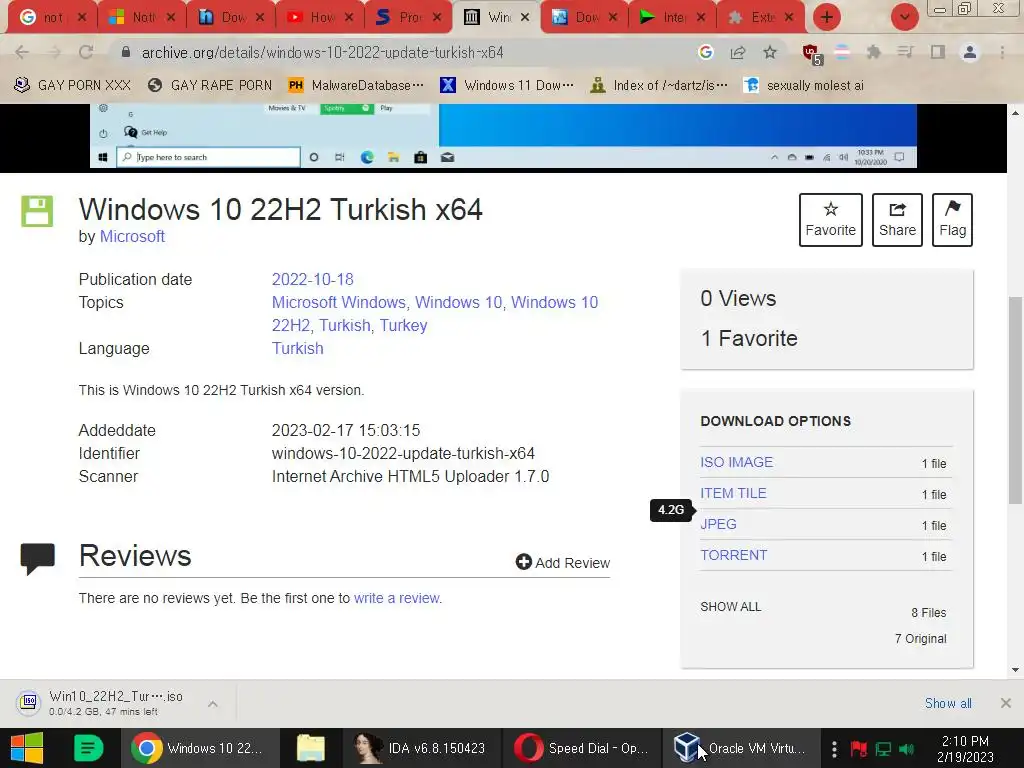
Task: Open the Chrome profile avatar
Action: pyautogui.click(x=970, y=52)
